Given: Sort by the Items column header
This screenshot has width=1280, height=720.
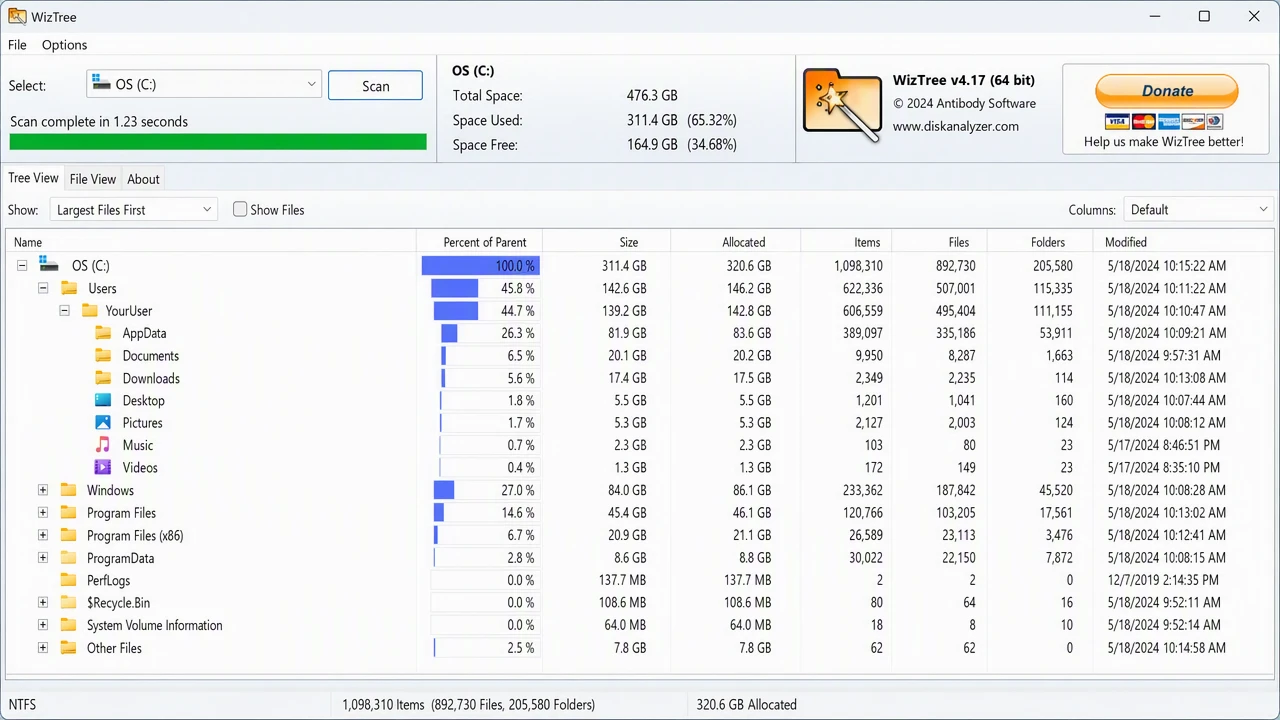Looking at the screenshot, I should pyautogui.click(x=846, y=242).
